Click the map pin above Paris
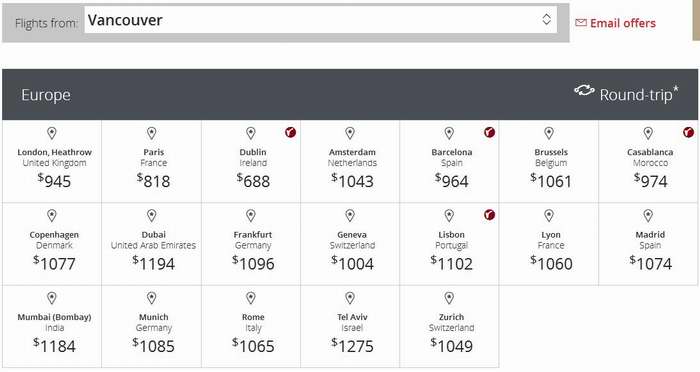 [152, 133]
